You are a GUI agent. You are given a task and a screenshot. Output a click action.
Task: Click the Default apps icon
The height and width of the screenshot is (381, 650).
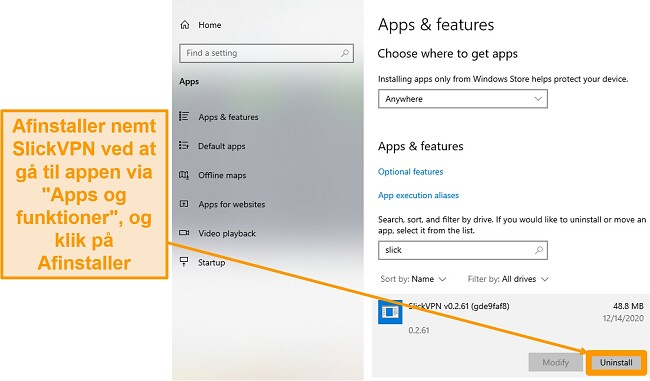(x=184, y=146)
